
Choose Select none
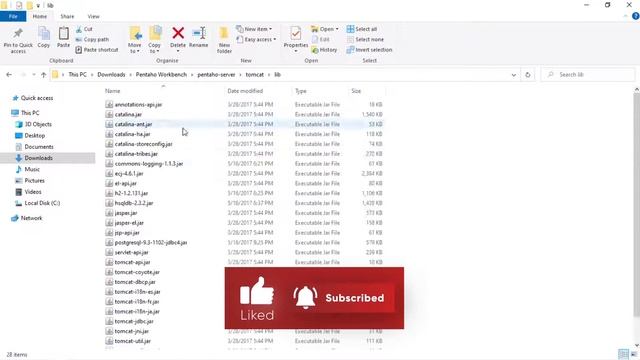pyautogui.click(x=365, y=40)
